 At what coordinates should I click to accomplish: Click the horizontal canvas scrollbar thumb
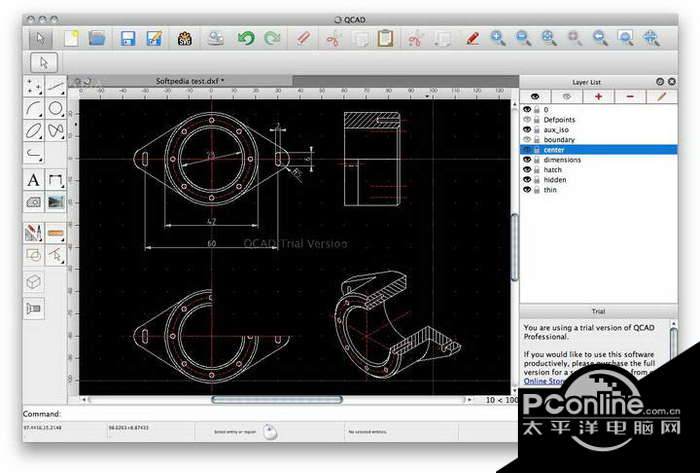[277, 400]
